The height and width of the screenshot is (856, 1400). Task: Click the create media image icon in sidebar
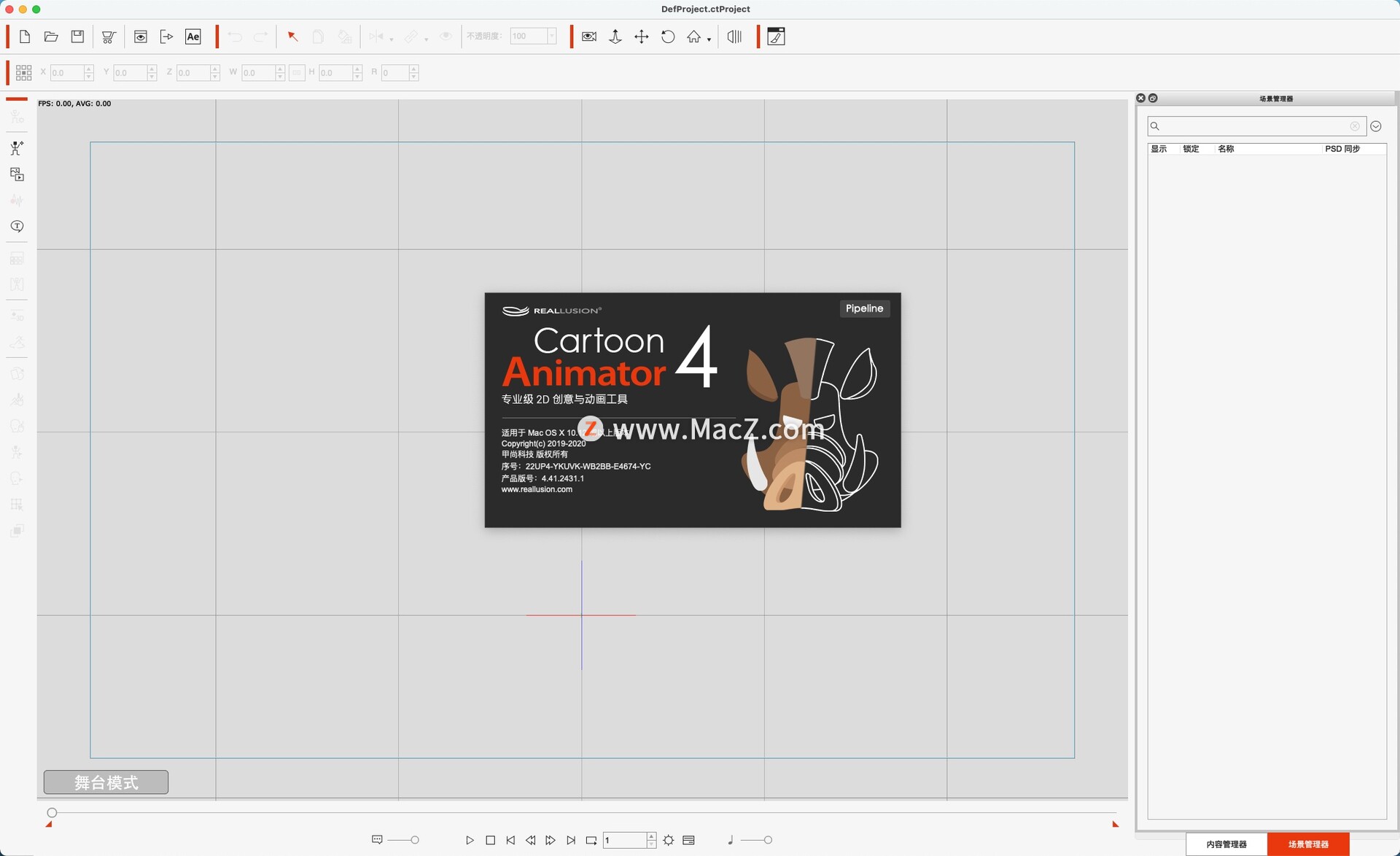pyautogui.click(x=17, y=174)
